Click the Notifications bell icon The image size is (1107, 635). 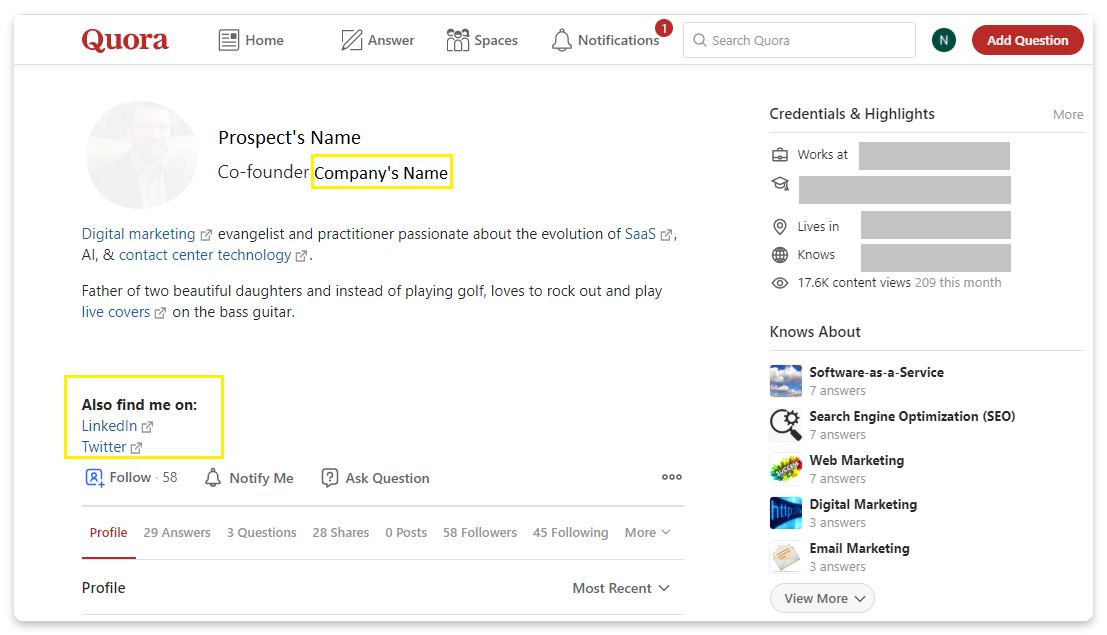tap(562, 40)
